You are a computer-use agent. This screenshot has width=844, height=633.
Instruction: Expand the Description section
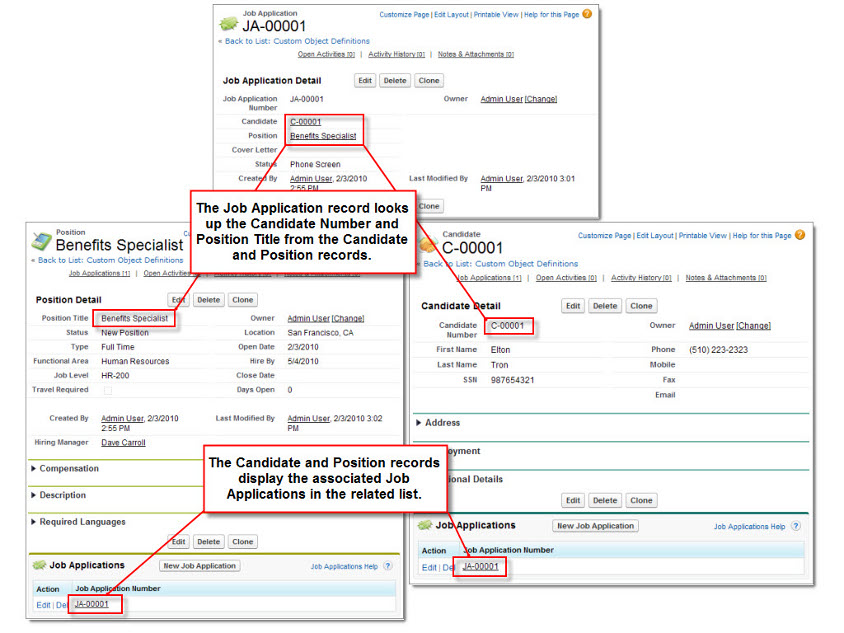[x=34, y=495]
